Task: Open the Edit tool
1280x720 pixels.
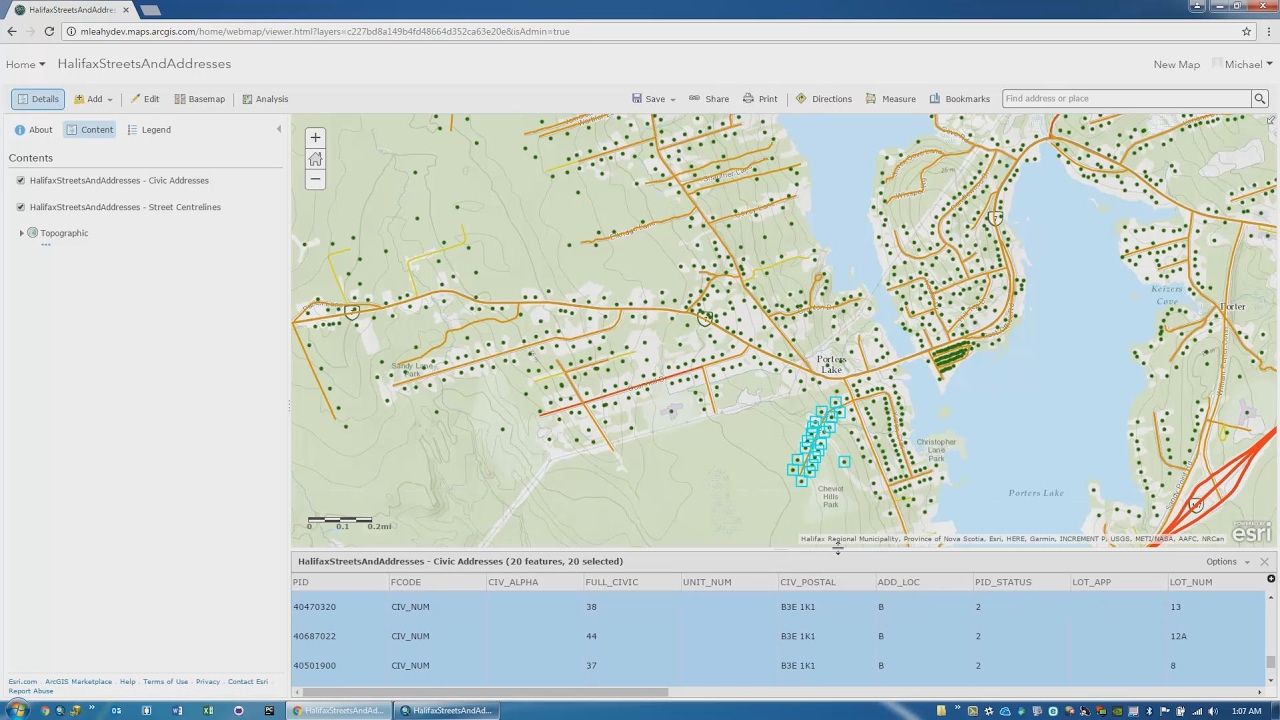Action: pos(144,99)
